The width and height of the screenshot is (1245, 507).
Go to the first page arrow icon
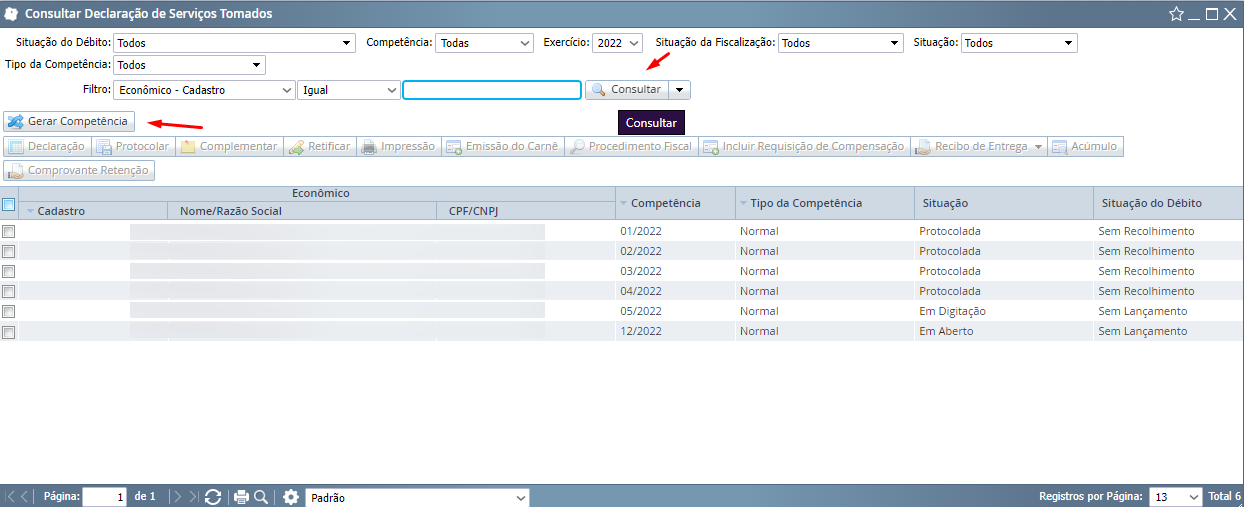coord(11,497)
